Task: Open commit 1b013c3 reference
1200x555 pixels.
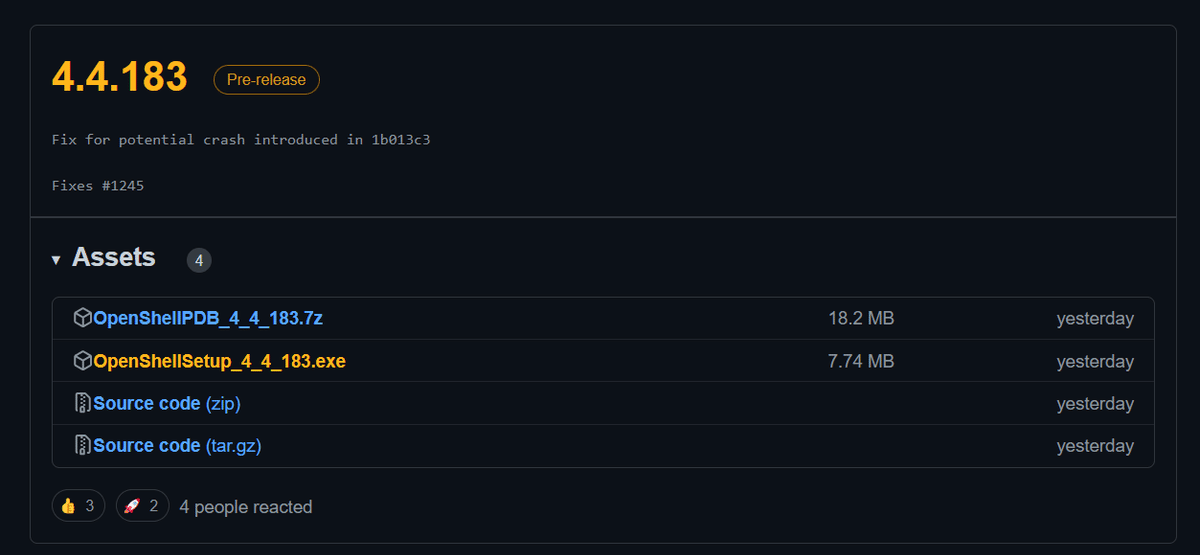Action: pyautogui.click(x=400, y=140)
